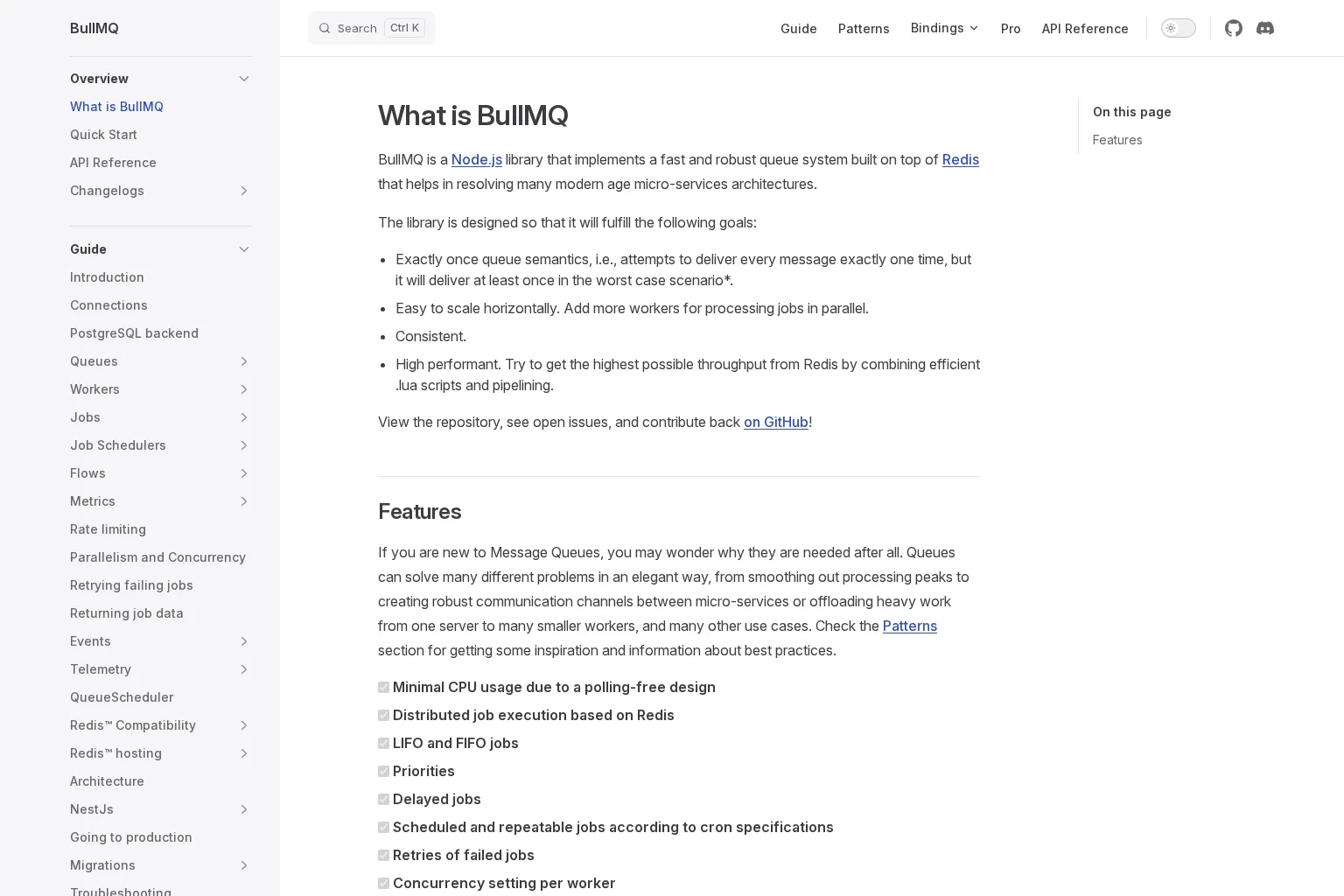Open the Patterns top navigation item
1344x896 pixels.
pos(864,29)
